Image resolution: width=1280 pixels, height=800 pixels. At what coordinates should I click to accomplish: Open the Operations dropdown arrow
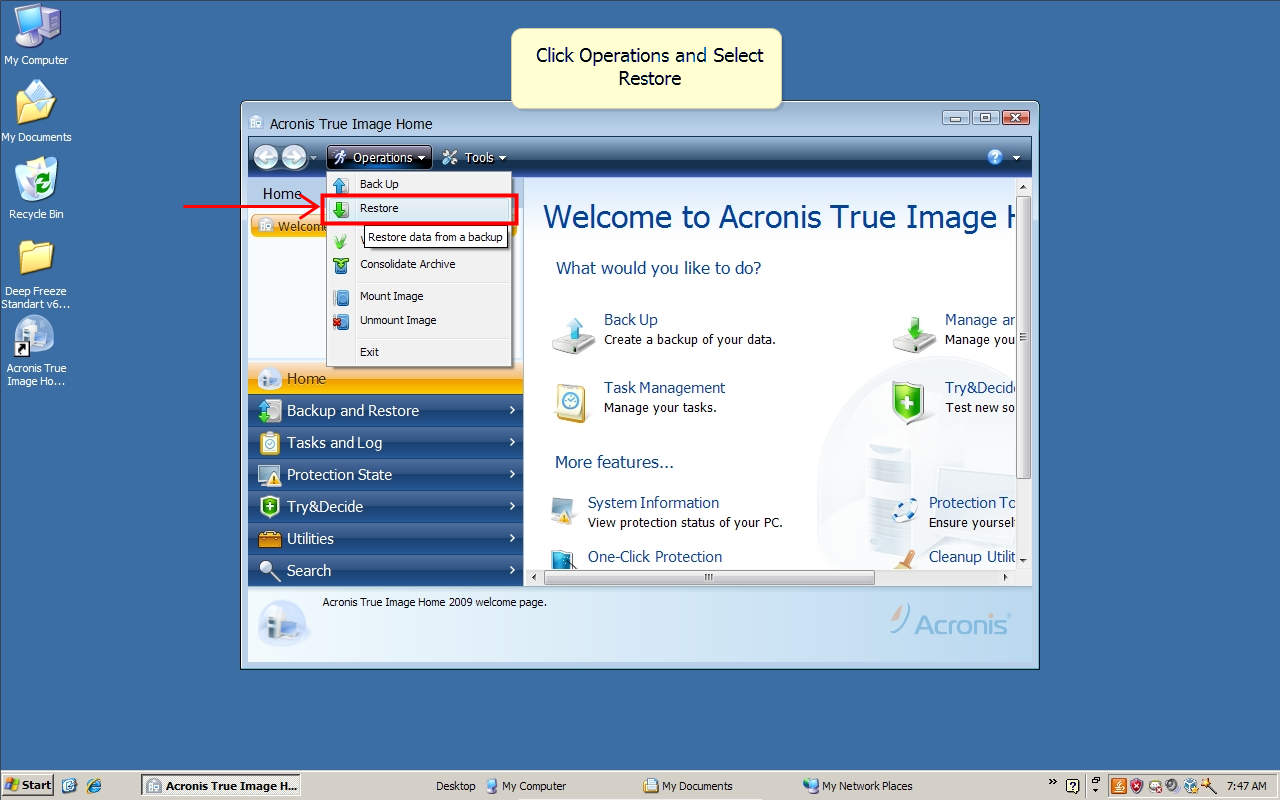click(421, 157)
